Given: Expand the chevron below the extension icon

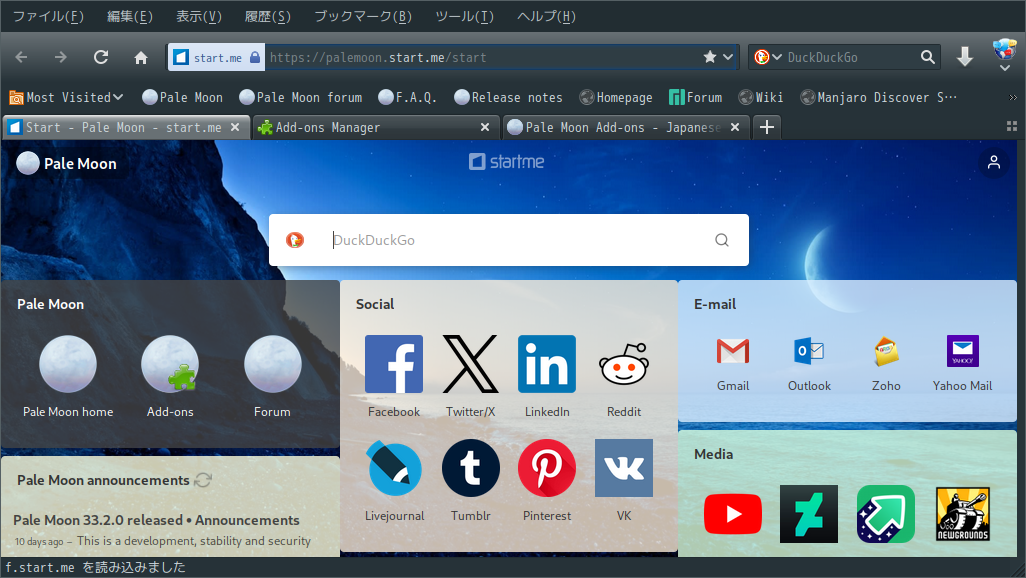Looking at the screenshot, I should (1004, 68).
